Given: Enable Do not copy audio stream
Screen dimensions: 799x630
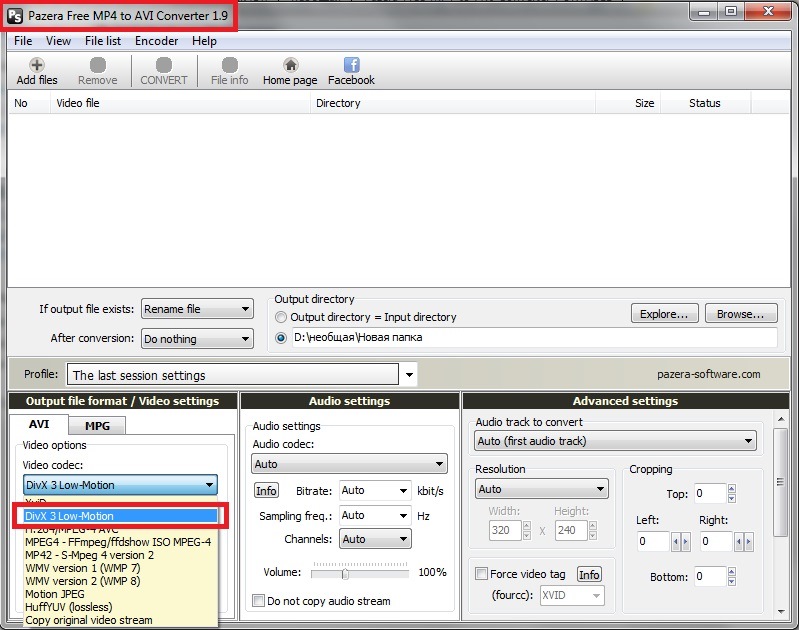Looking at the screenshot, I should 259,600.
